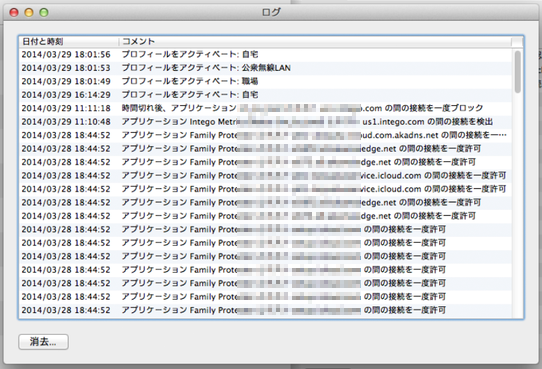Select the 18:01:56 プロフィールをアクティベート: 自宅 row

[x=265, y=55]
